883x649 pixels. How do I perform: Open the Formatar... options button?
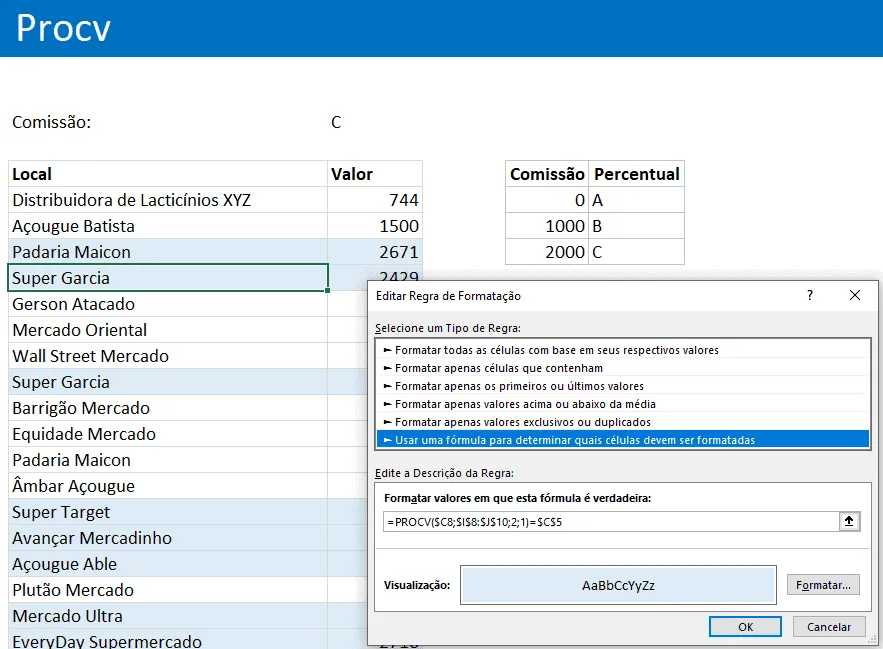point(823,585)
